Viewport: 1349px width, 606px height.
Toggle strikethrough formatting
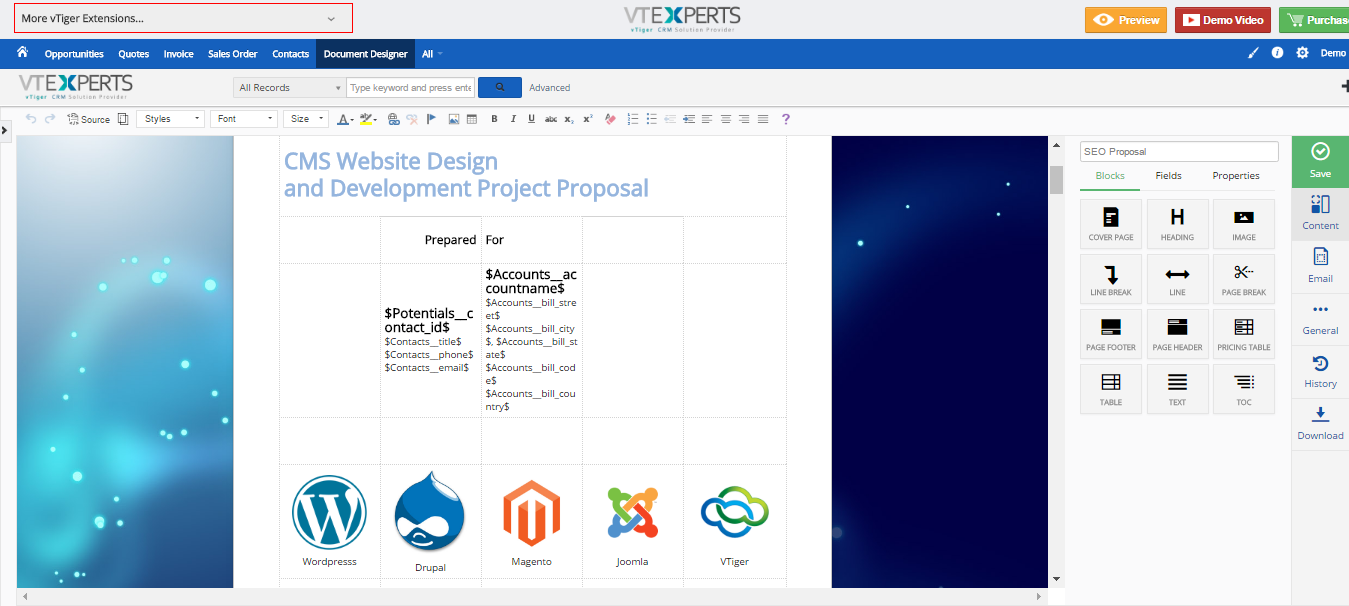tap(550, 119)
